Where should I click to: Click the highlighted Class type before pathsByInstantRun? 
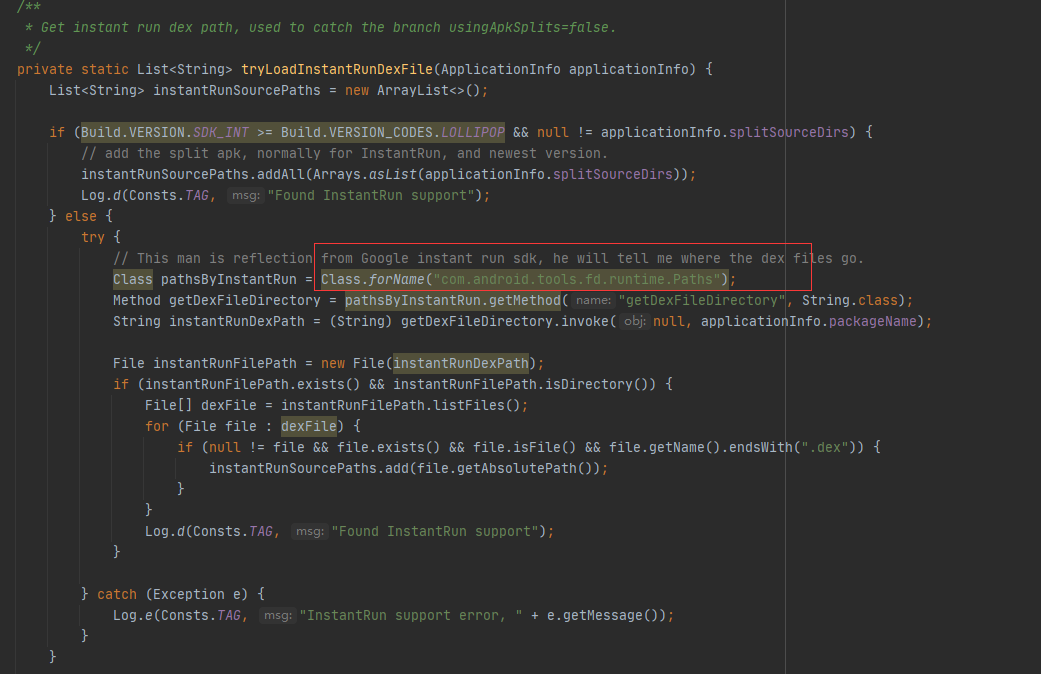(x=133, y=280)
